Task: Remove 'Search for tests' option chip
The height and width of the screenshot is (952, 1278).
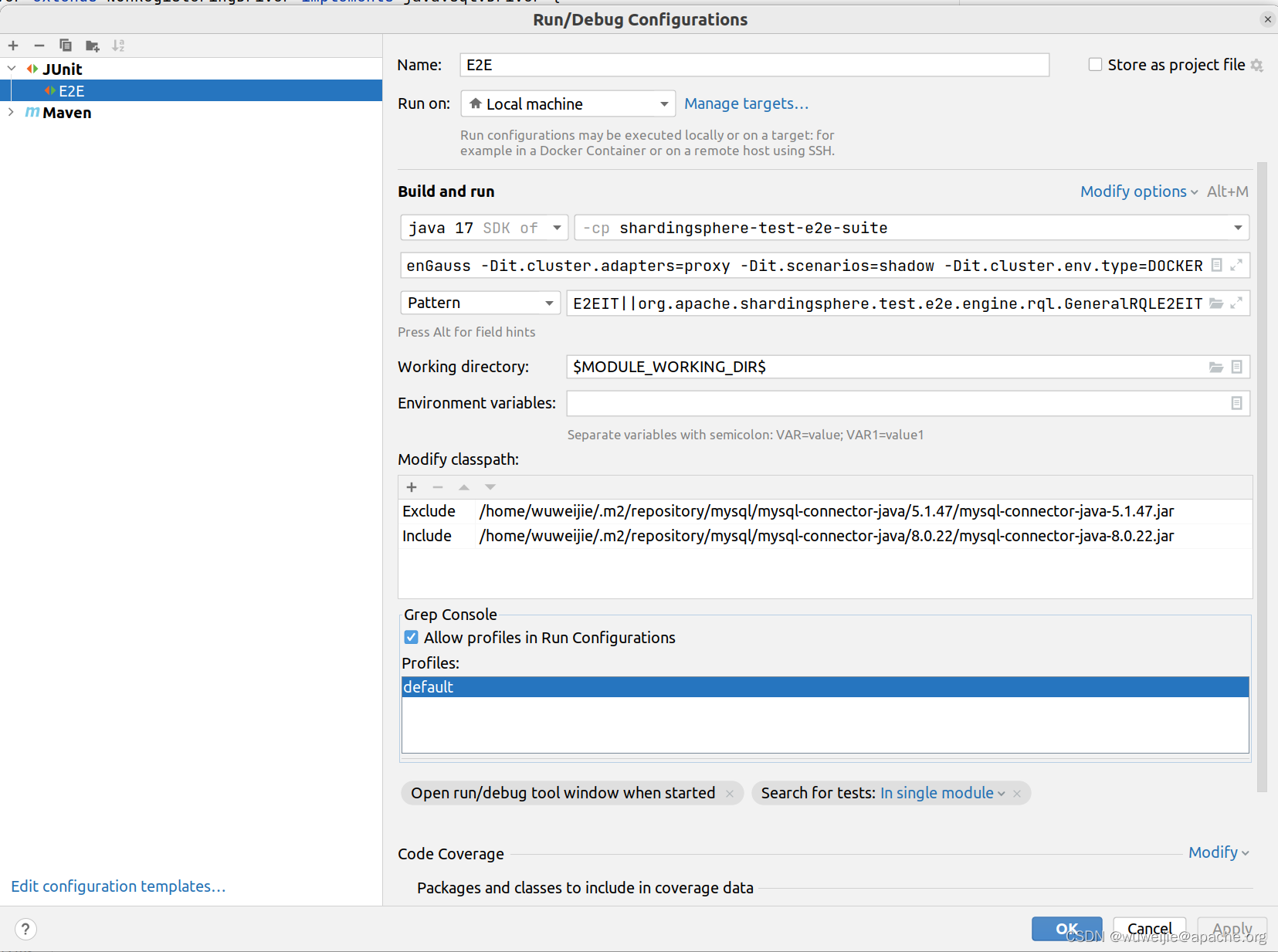Action: (1017, 794)
